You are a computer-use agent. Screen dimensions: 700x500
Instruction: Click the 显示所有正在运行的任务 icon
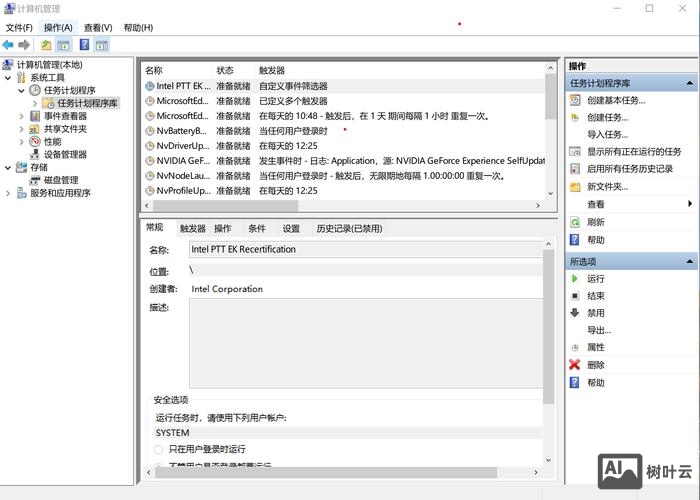(x=575, y=151)
